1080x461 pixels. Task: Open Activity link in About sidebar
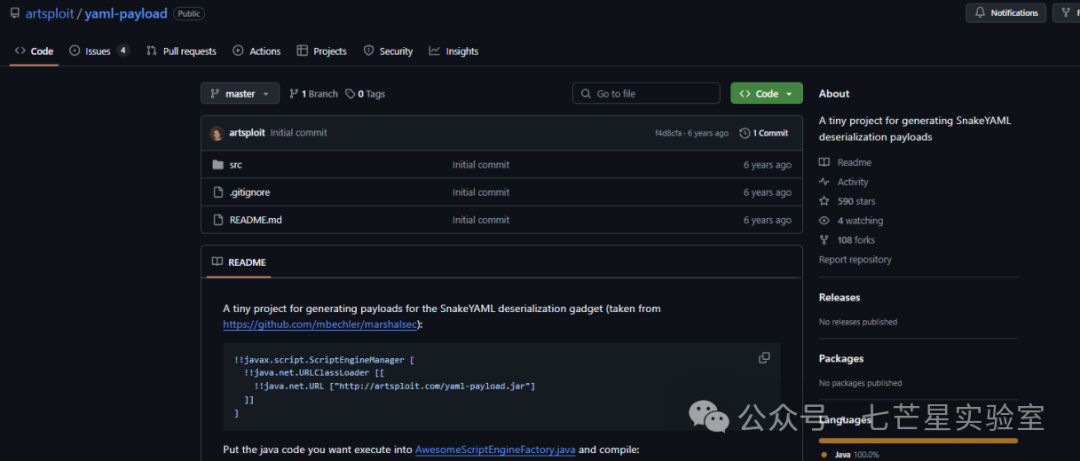pyautogui.click(x=853, y=182)
